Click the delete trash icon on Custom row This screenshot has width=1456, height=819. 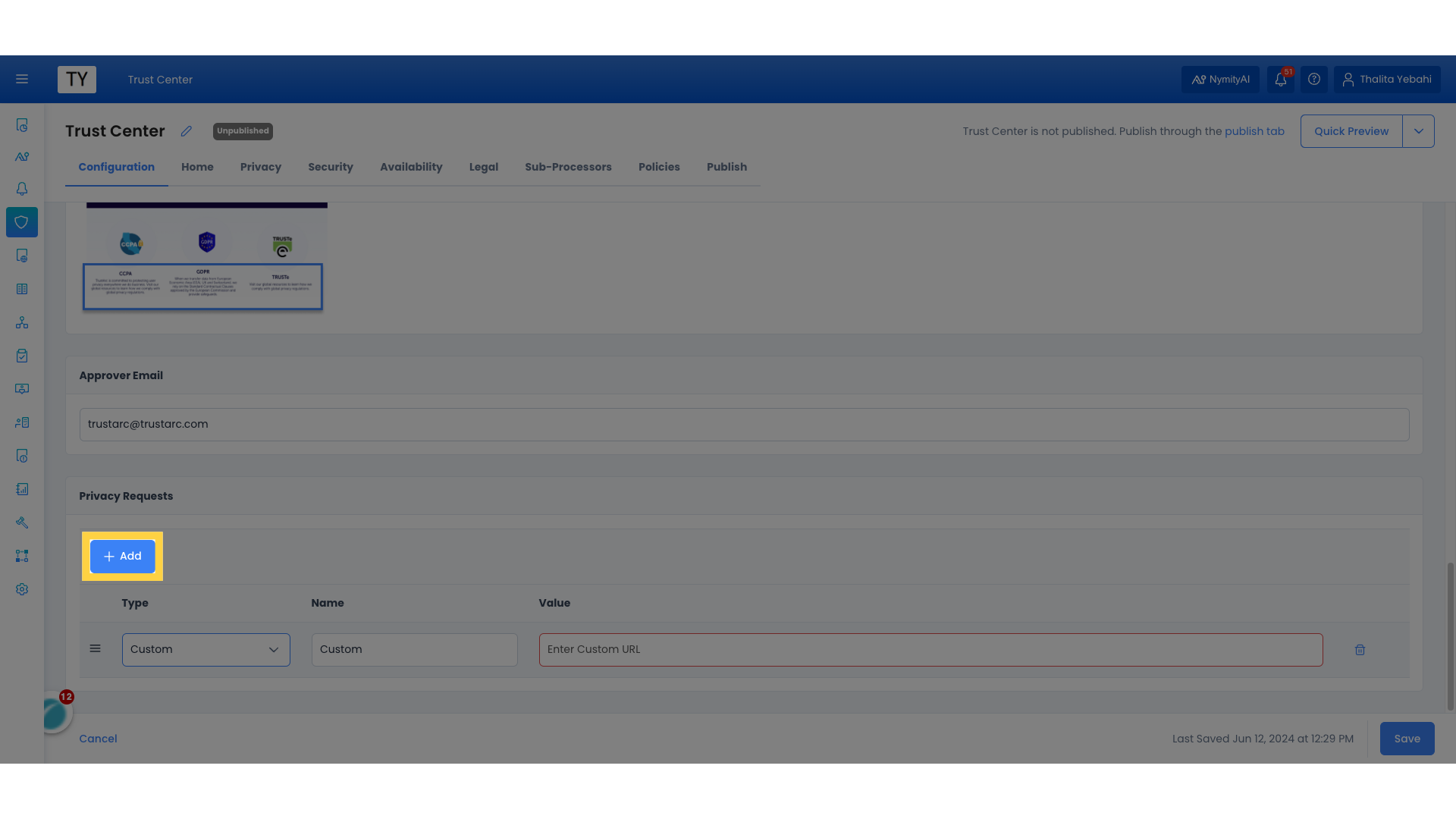[1360, 649]
